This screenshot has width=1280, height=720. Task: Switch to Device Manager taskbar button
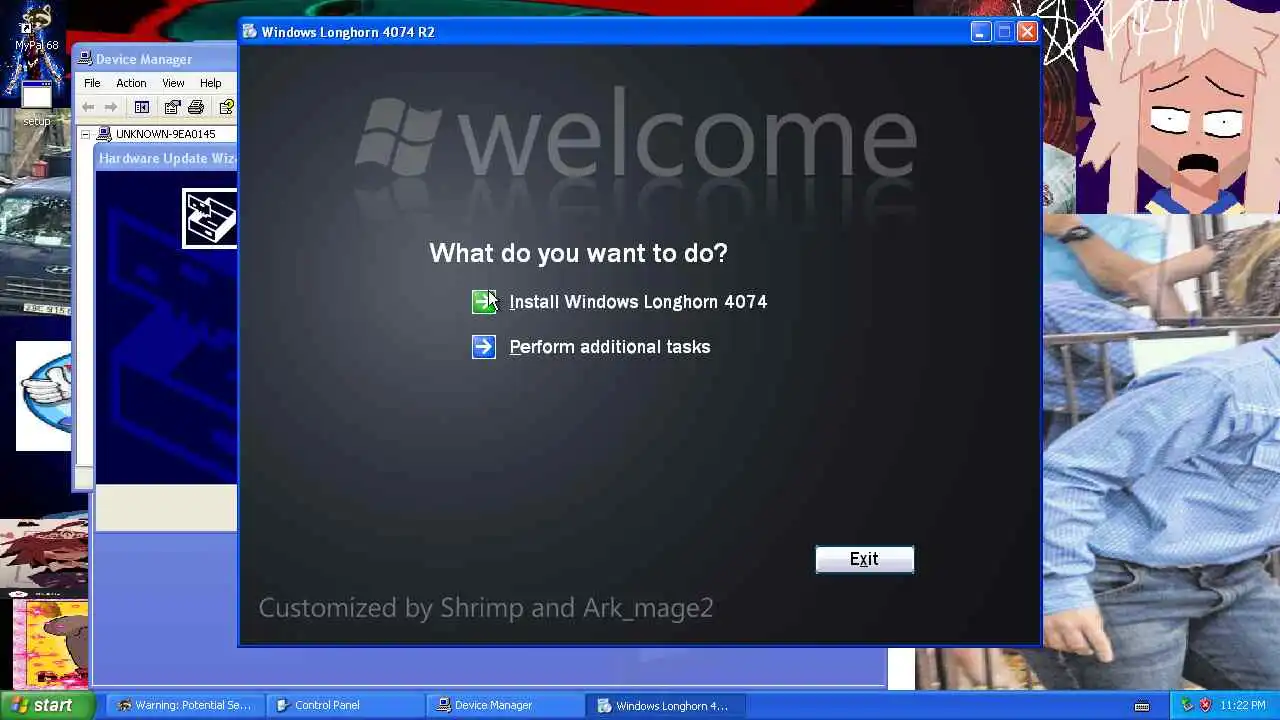click(506, 705)
